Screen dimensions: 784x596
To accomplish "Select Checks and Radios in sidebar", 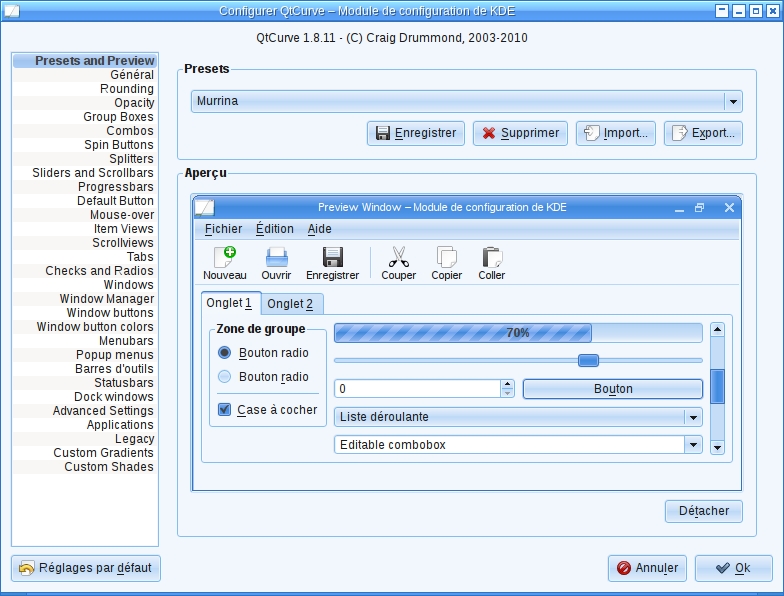I will pyautogui.click(x=84, y=270).
